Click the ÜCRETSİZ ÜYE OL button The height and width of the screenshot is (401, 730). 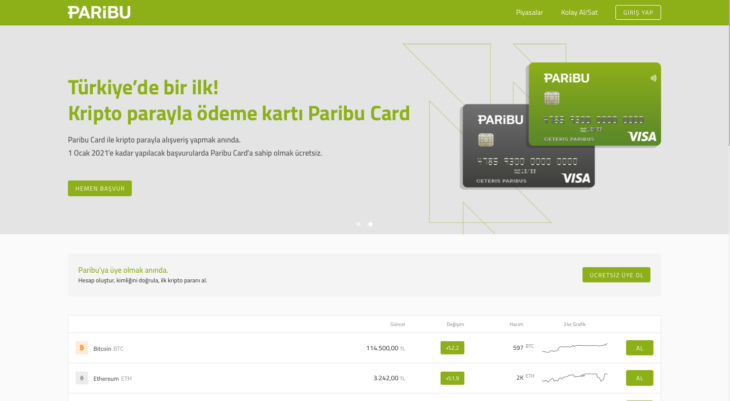616,275
